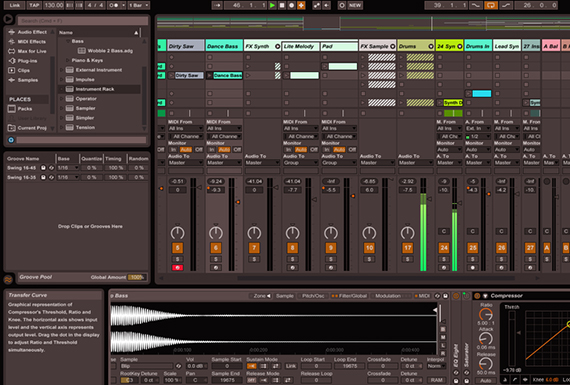The width and height of the screenshot is (570, 385).
Task: Click track 7 pan knob
Action: click(x=254, y=233)
